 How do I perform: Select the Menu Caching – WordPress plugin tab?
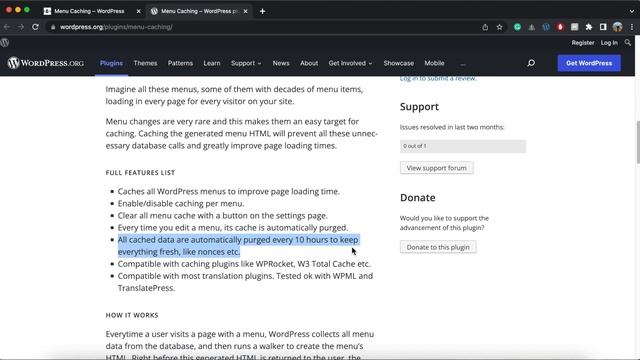tap(199, 11)
